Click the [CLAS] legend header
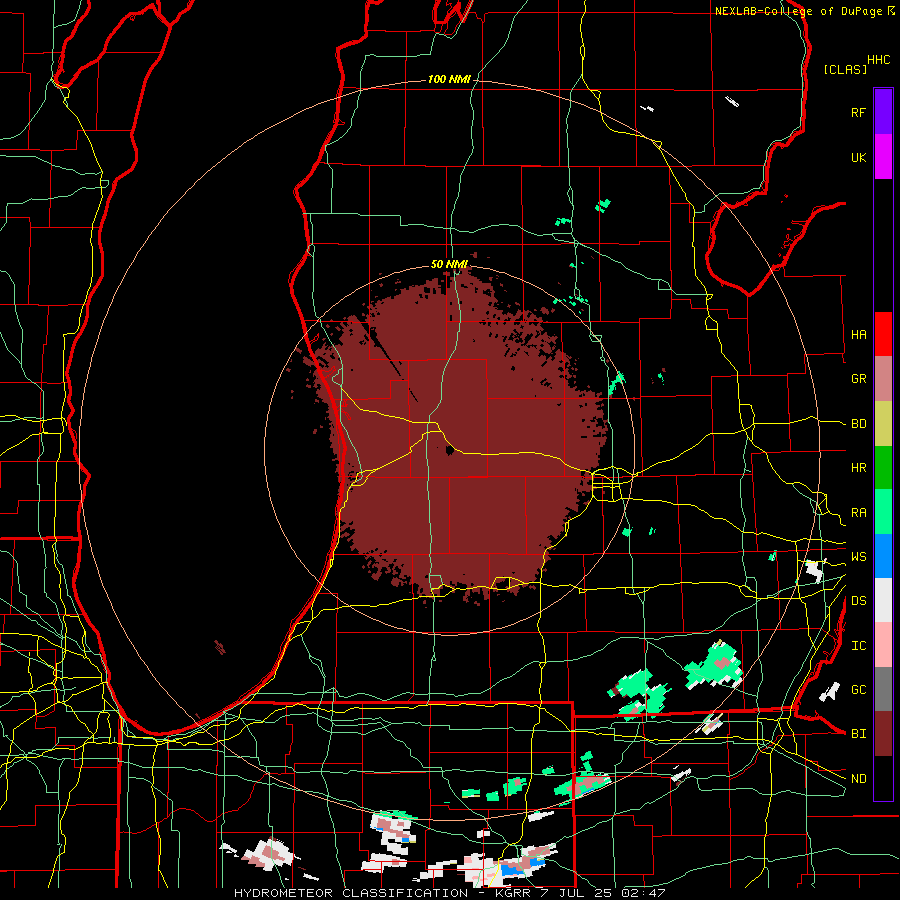900x900 pixels. [845, 69]
